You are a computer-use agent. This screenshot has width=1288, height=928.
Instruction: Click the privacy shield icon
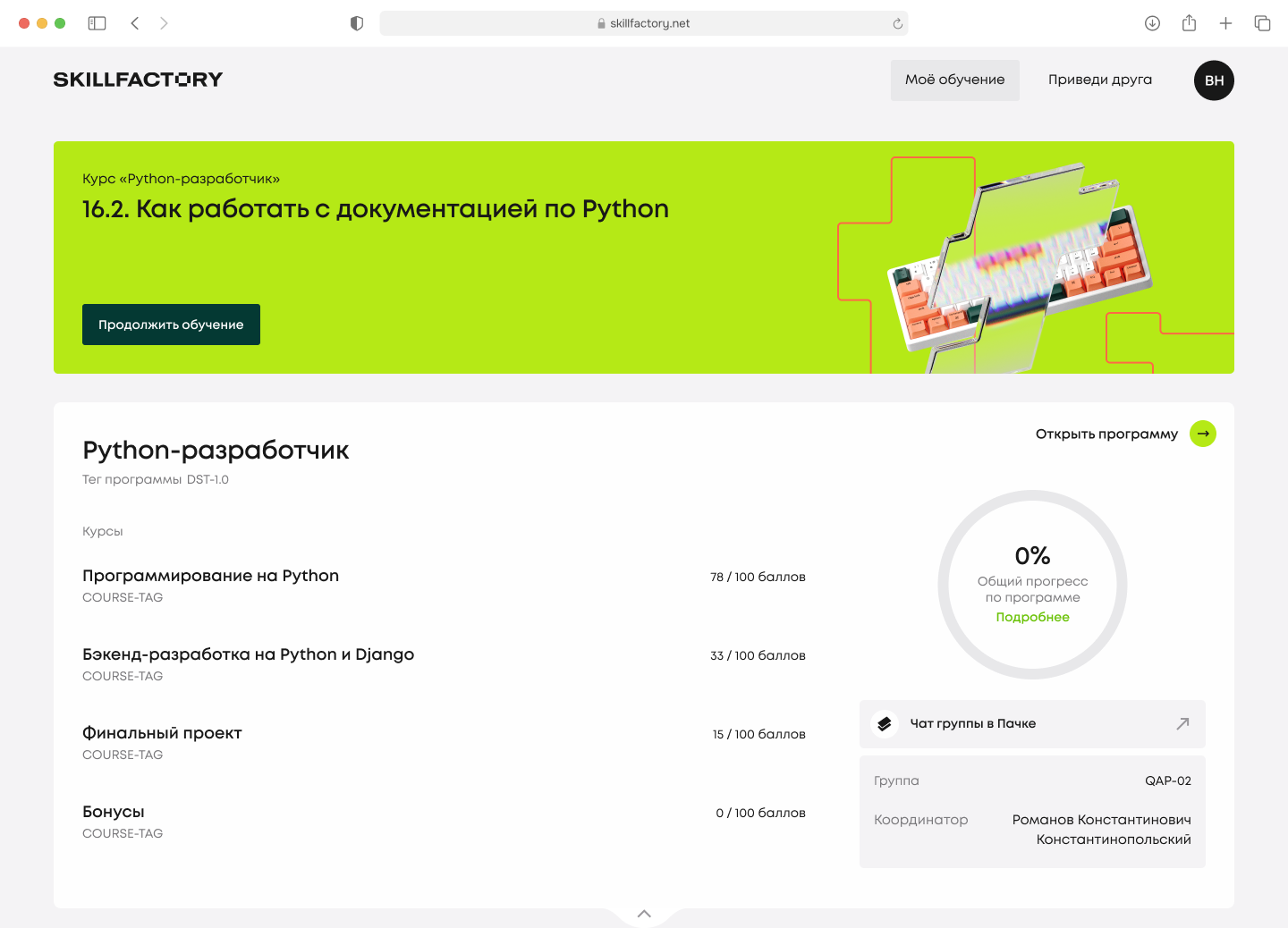coord(357,23)
